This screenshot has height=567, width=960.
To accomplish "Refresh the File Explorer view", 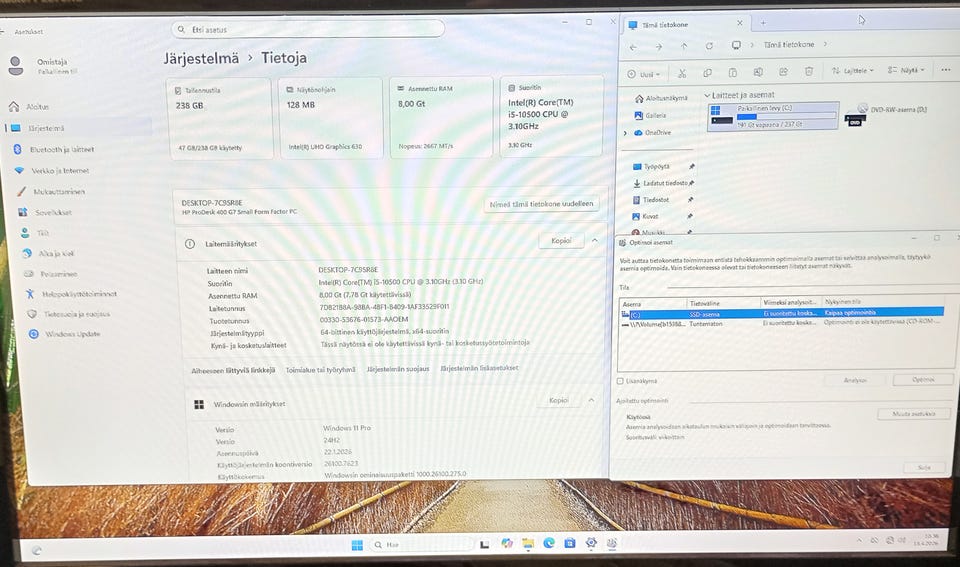I will (x=709, y=46).
